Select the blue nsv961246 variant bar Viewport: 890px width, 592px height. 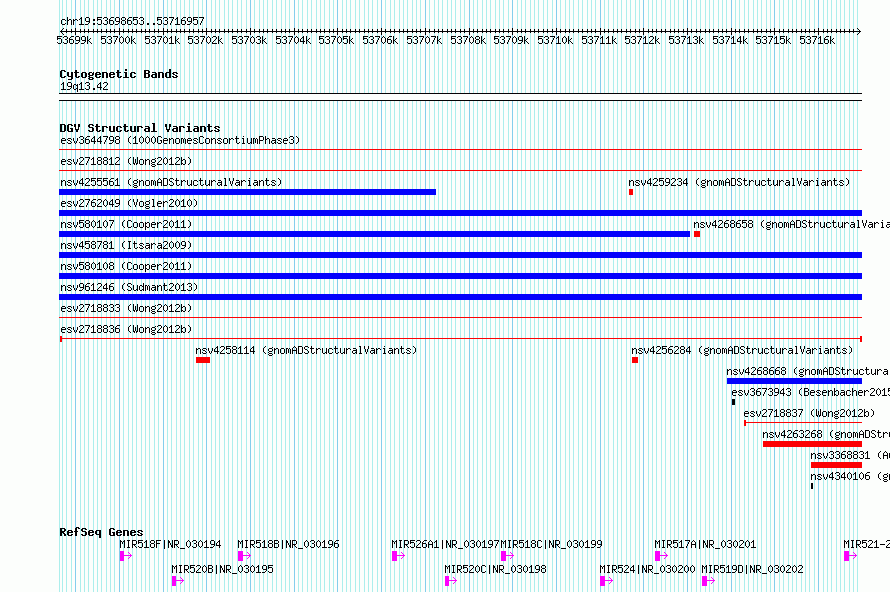(460, 297)
